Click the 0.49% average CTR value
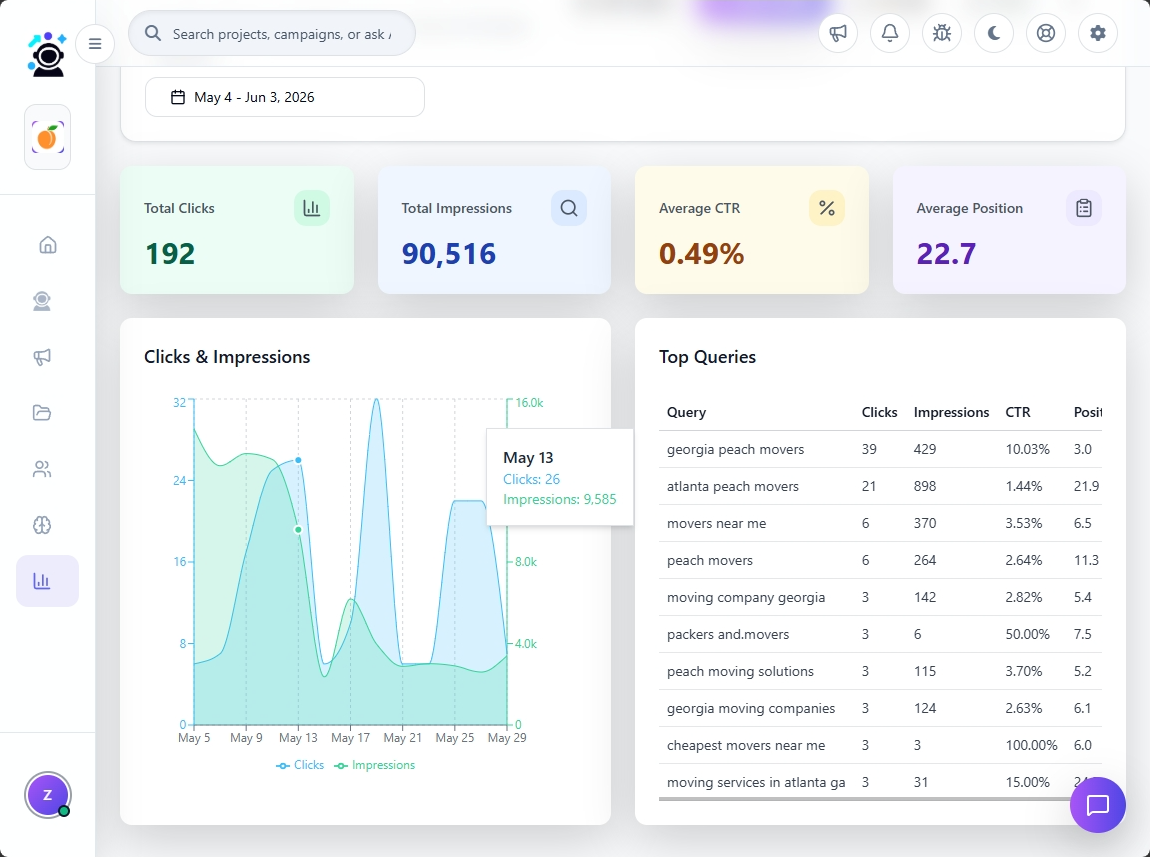1150x857 pixels. pyautogui.click(x=702, y=254)
